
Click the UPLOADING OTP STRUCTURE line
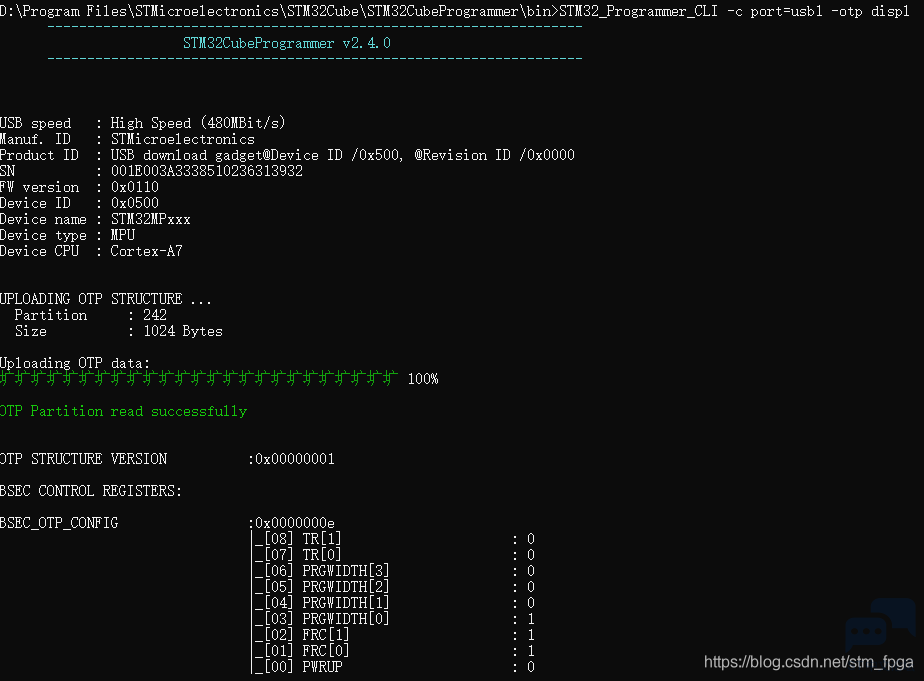105,299
